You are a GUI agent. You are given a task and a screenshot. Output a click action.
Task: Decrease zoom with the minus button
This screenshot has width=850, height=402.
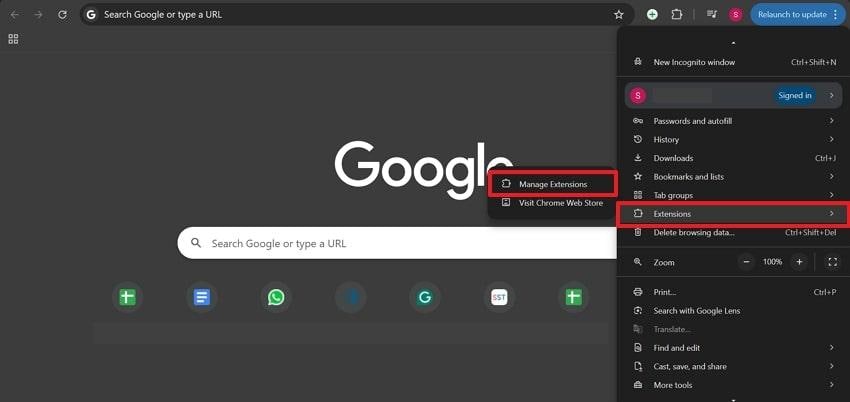[746, 262]
